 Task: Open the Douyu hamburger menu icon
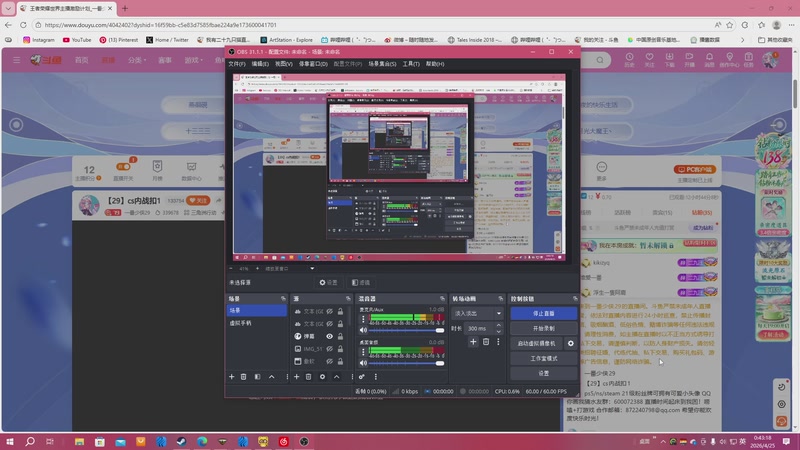click(x=16, y=60)
